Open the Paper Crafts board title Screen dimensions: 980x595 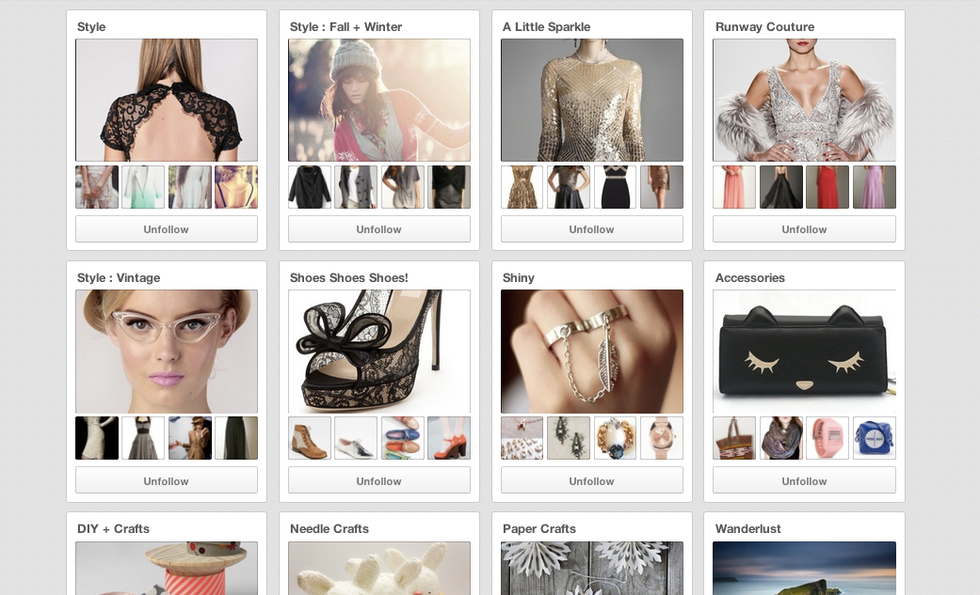click(x=539, y=529)
